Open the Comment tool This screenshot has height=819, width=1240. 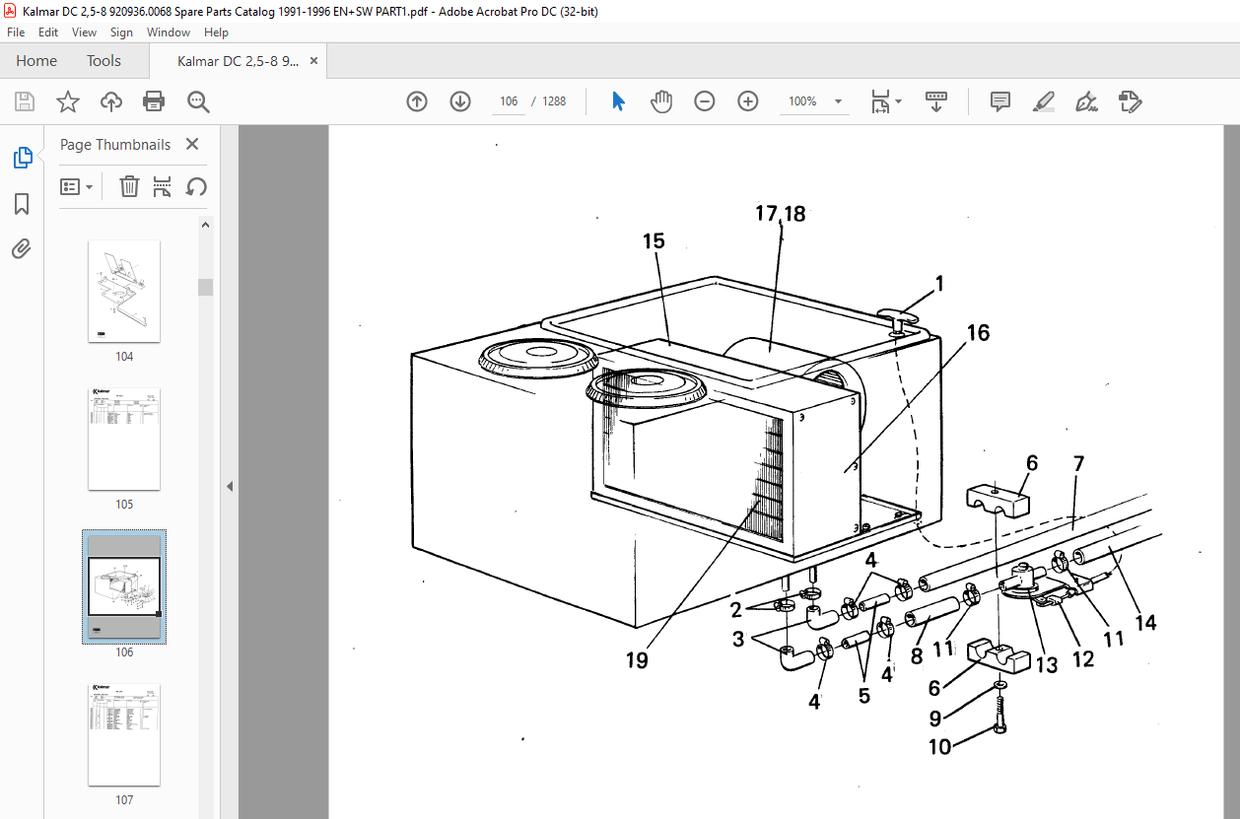(999, 101)
